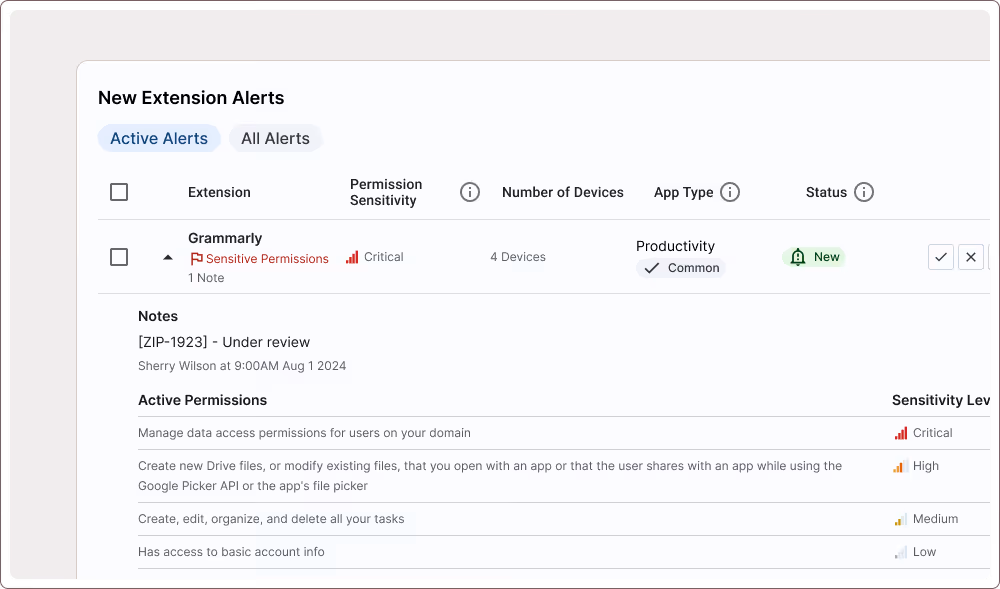Viewport: 1000px width, 589px height.
Task: Select the Active Alerts tab
Action: (x=159, y=138)
